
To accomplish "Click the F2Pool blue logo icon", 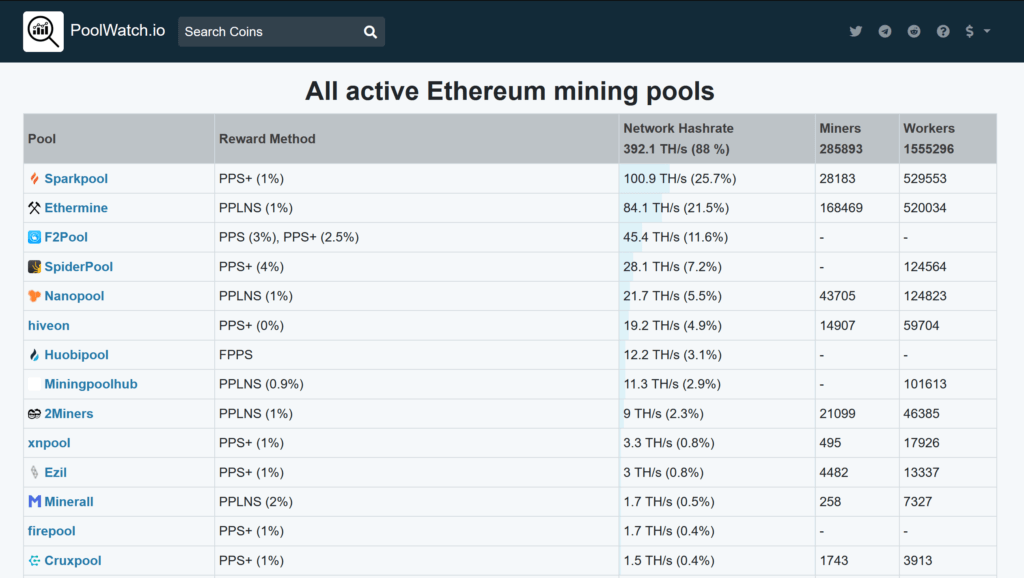I will pyautogui.click(x=34, y=238).
